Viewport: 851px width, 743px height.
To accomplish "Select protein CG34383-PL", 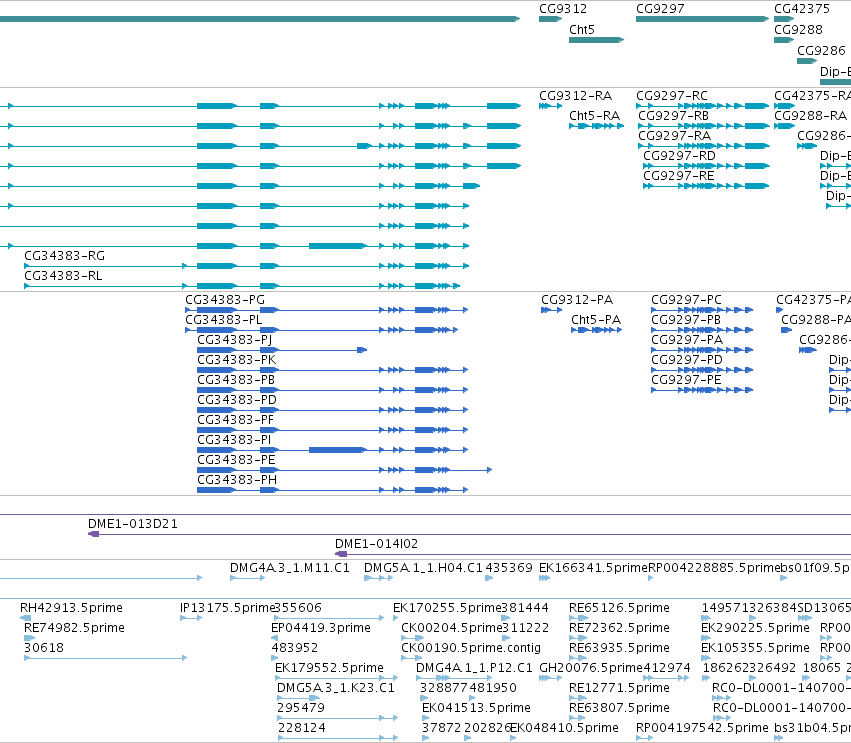I will 322,330.
